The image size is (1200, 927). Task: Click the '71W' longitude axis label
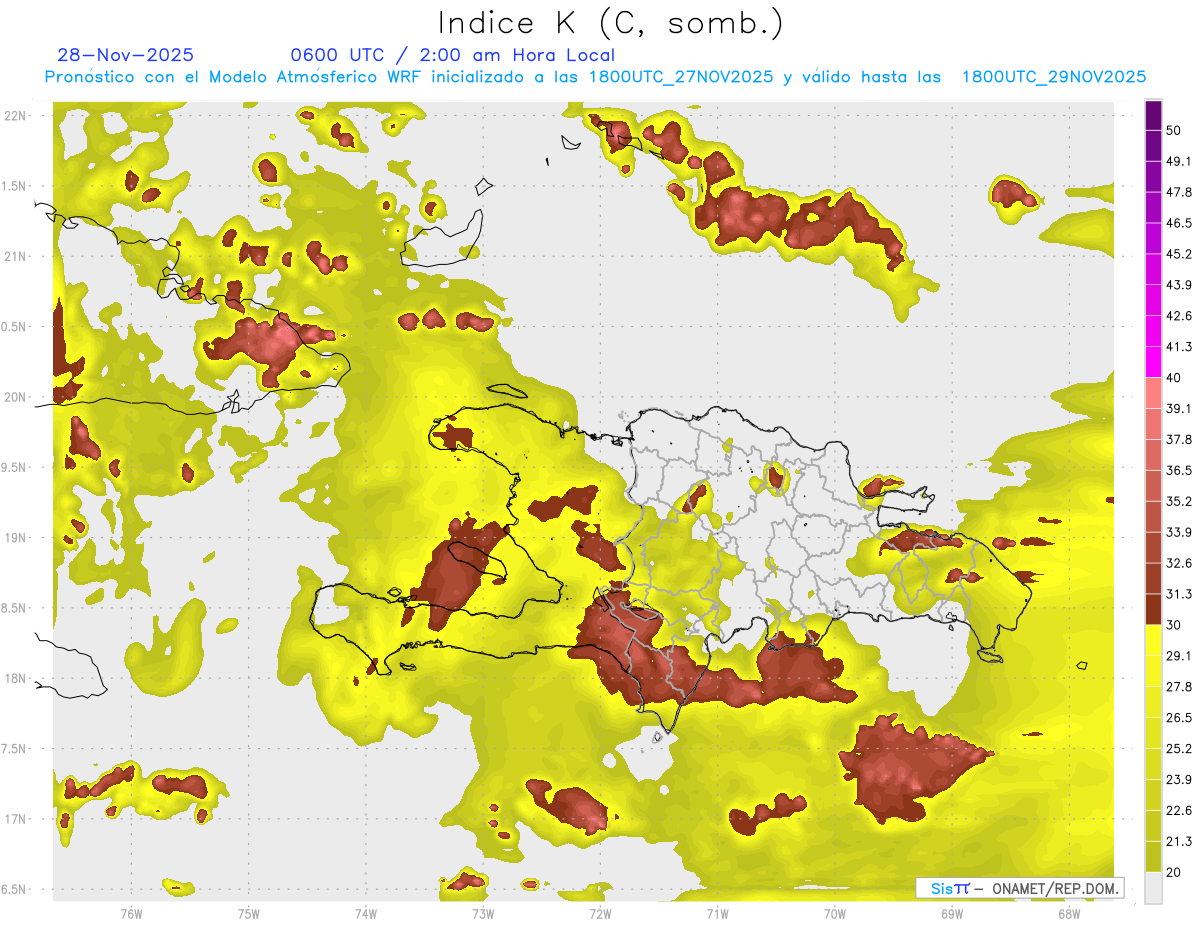(x=717, y=914)
